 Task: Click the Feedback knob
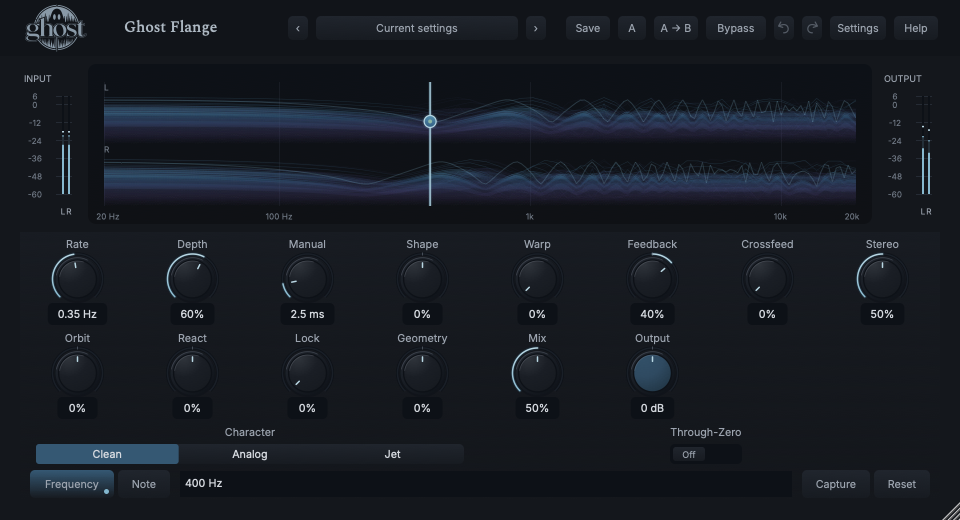pos(652,279)
